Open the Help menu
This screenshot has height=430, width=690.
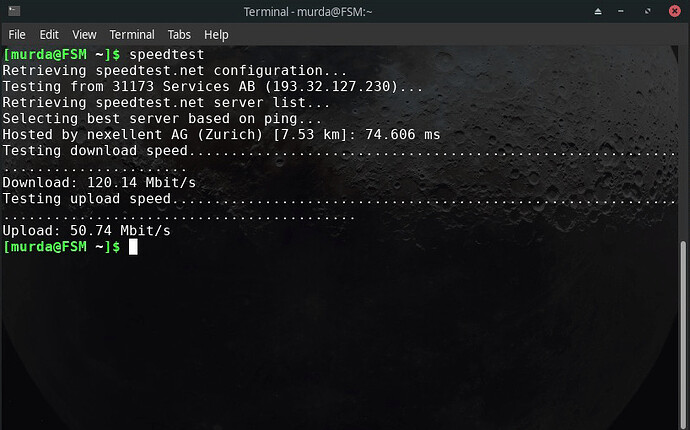[x=216, y=34]
